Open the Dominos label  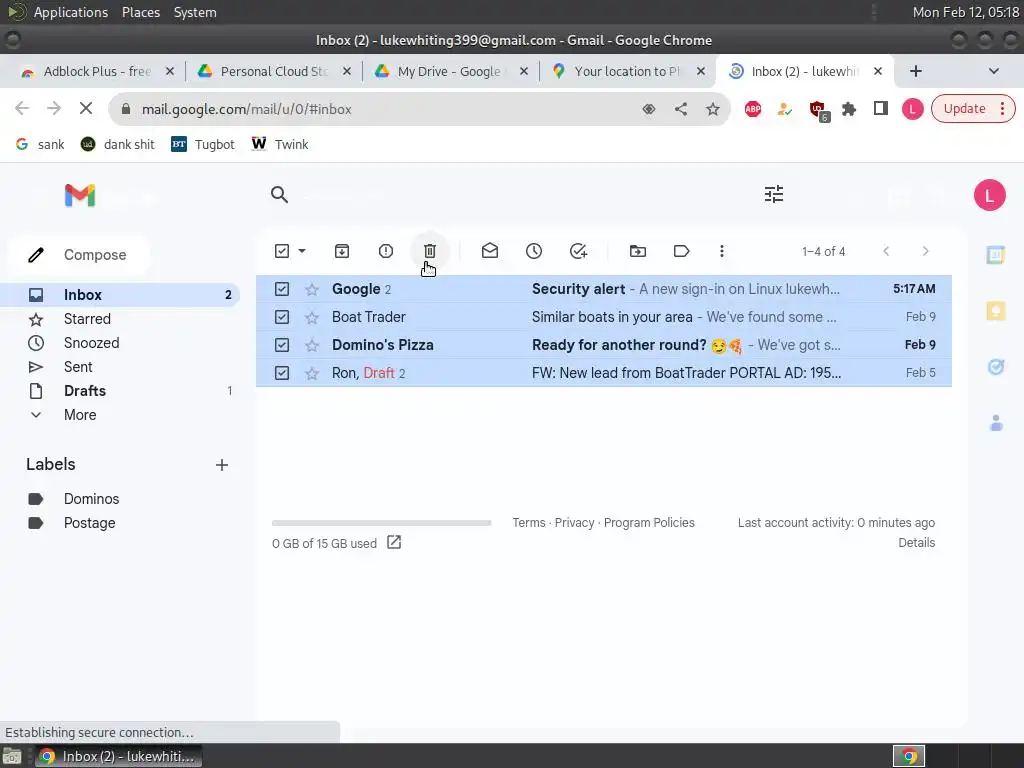point(91,499)
